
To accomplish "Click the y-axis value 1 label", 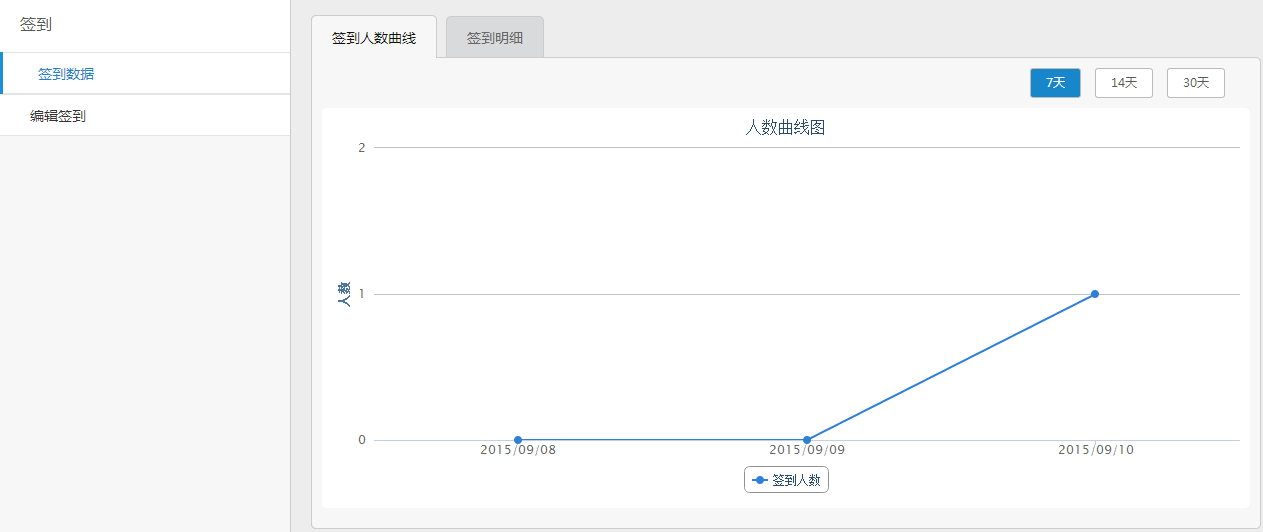I will click(362, 294).
